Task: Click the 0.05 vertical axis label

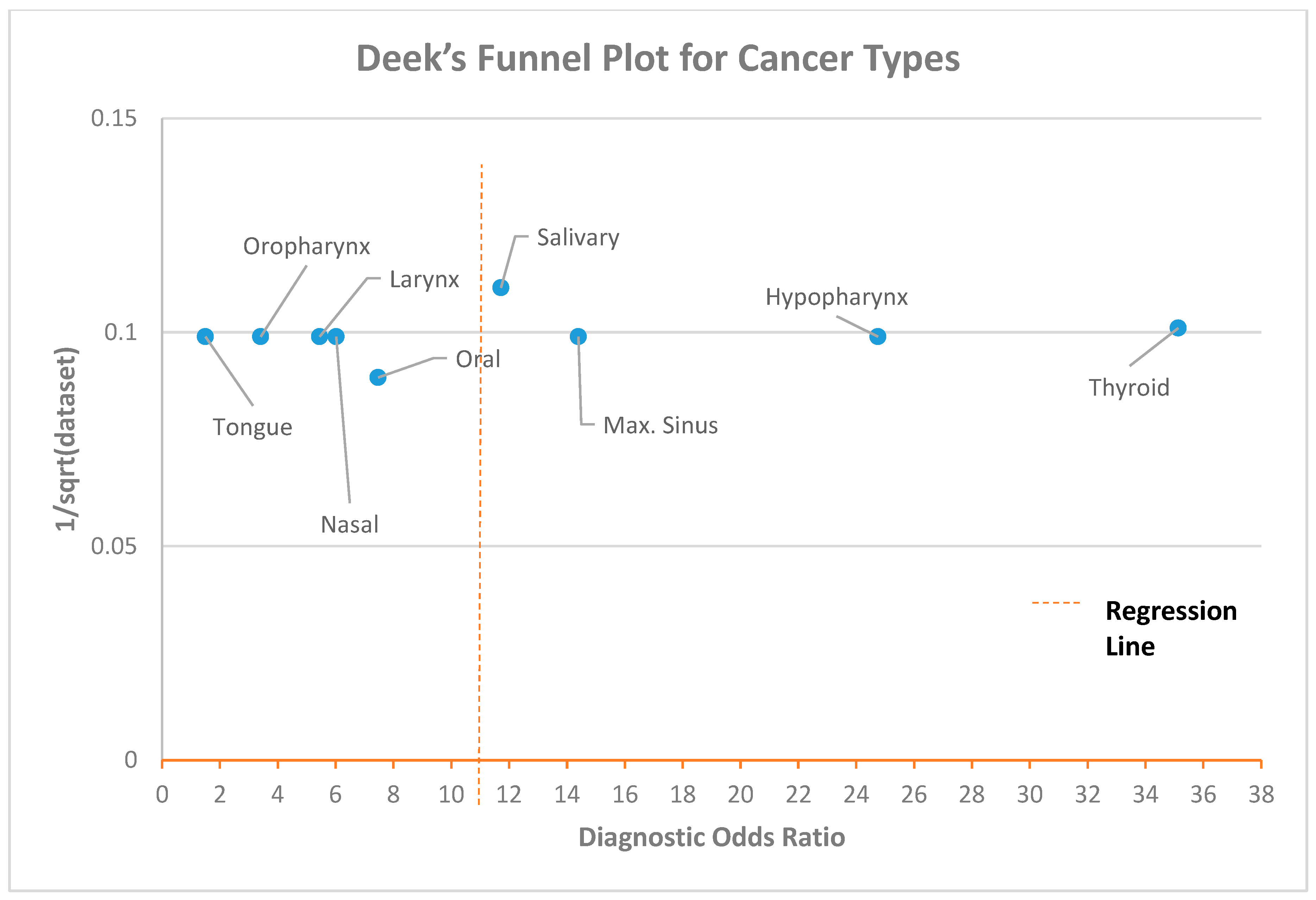Action: coord(114,546)
